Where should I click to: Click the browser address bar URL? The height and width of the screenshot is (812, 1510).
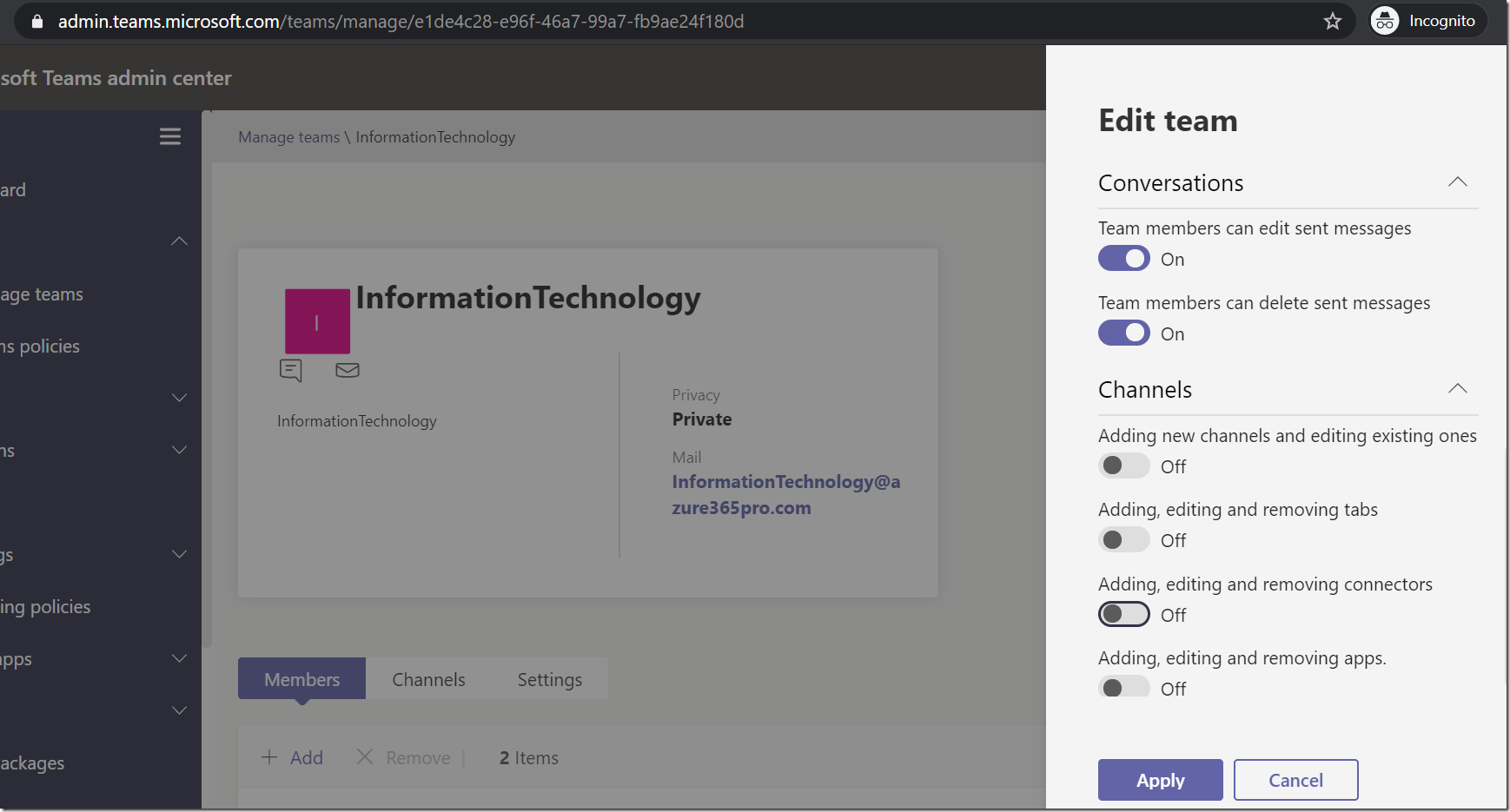pos(401,21)
